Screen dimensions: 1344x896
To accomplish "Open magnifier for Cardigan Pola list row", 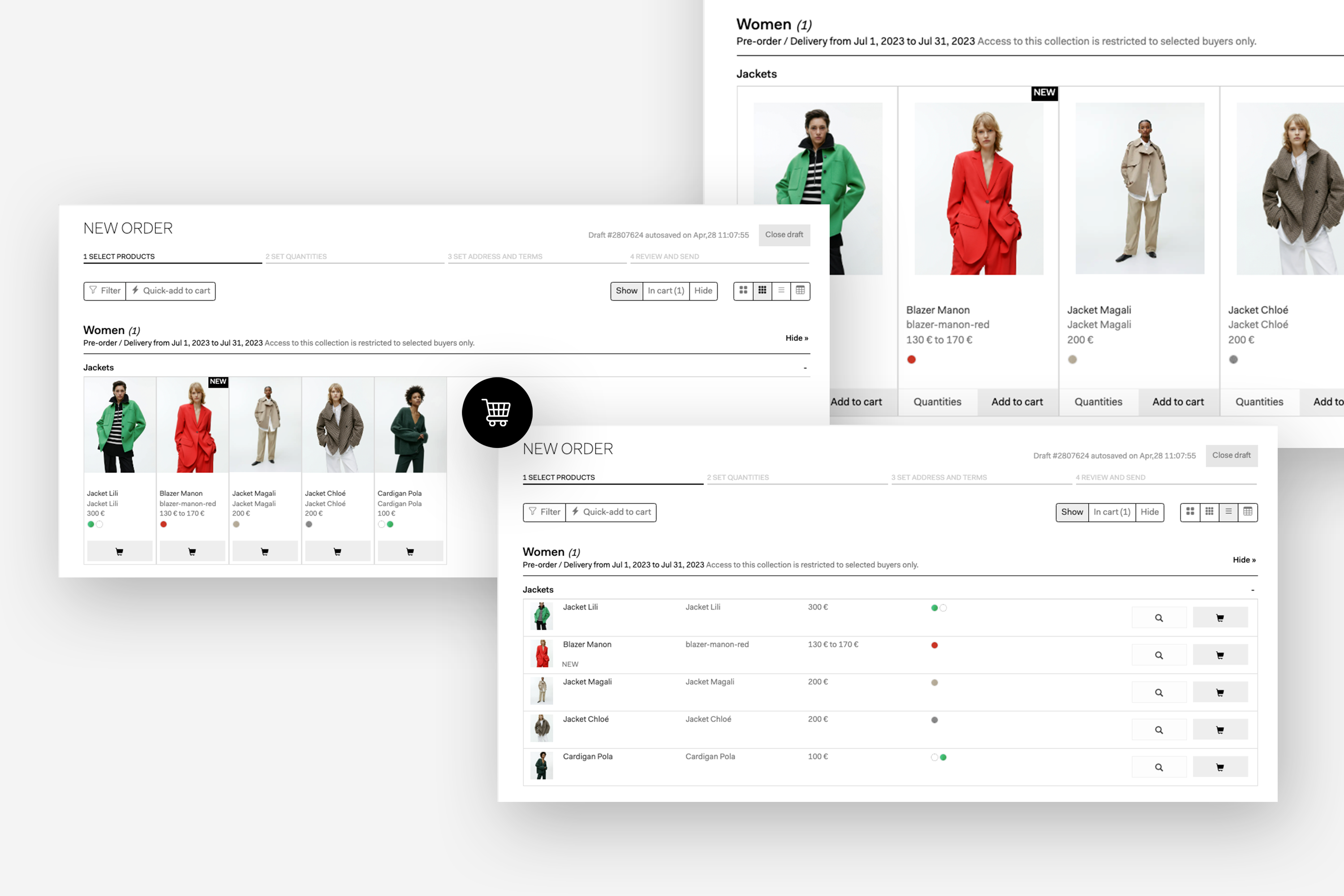I will click(1159, 767).
